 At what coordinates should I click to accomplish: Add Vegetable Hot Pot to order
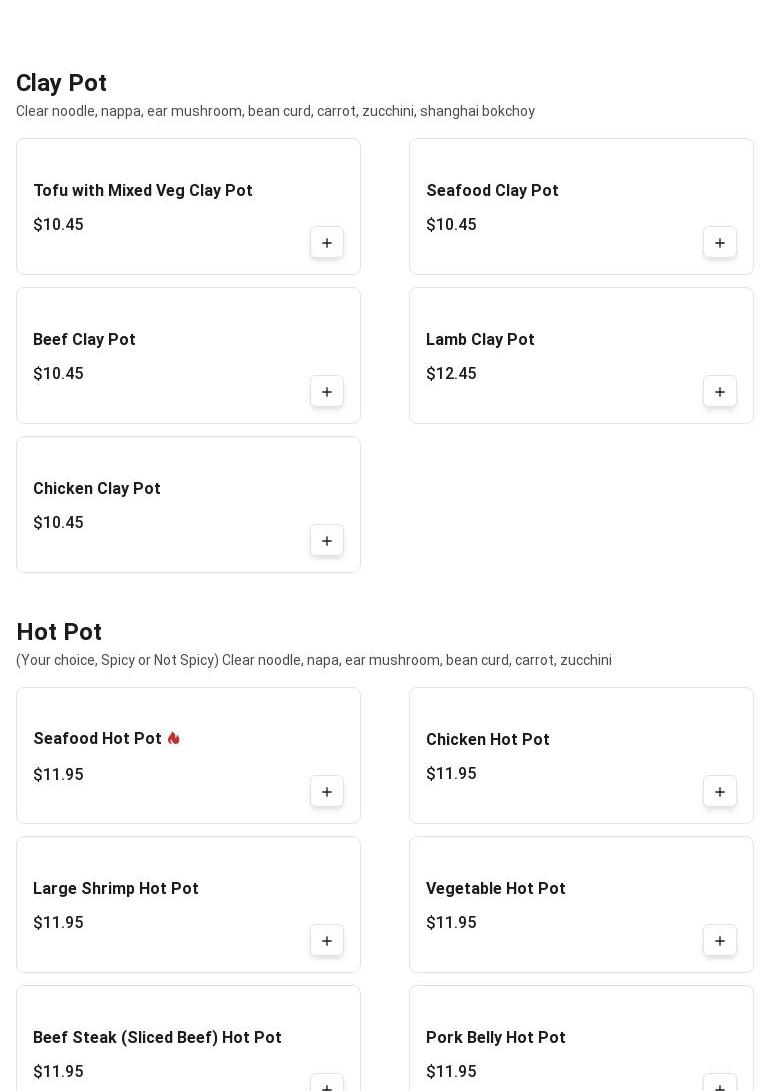[720, 941]
